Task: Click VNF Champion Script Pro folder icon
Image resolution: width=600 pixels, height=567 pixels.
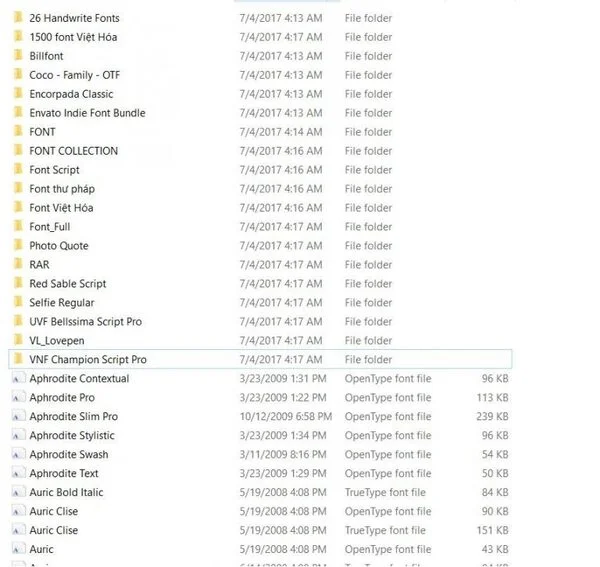Action: tap(18, 359)
